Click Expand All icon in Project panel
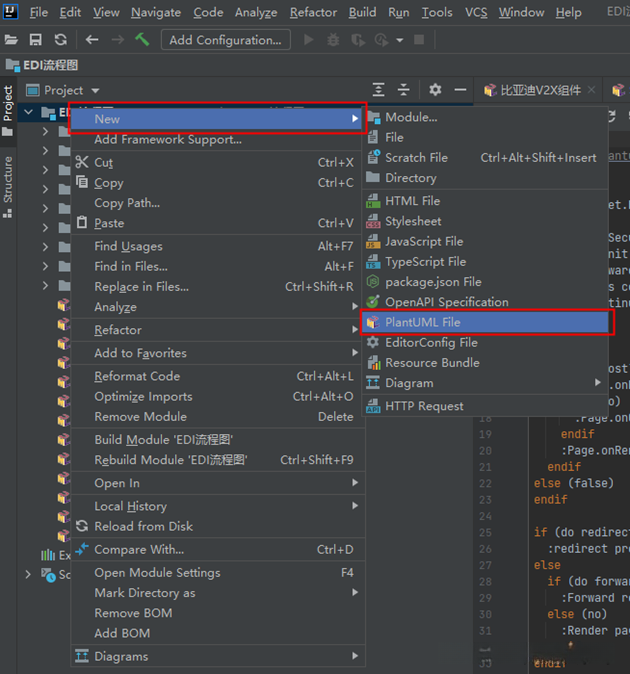Image resolution: width=630 pixels, height=674 pixels. pos(378,90)
